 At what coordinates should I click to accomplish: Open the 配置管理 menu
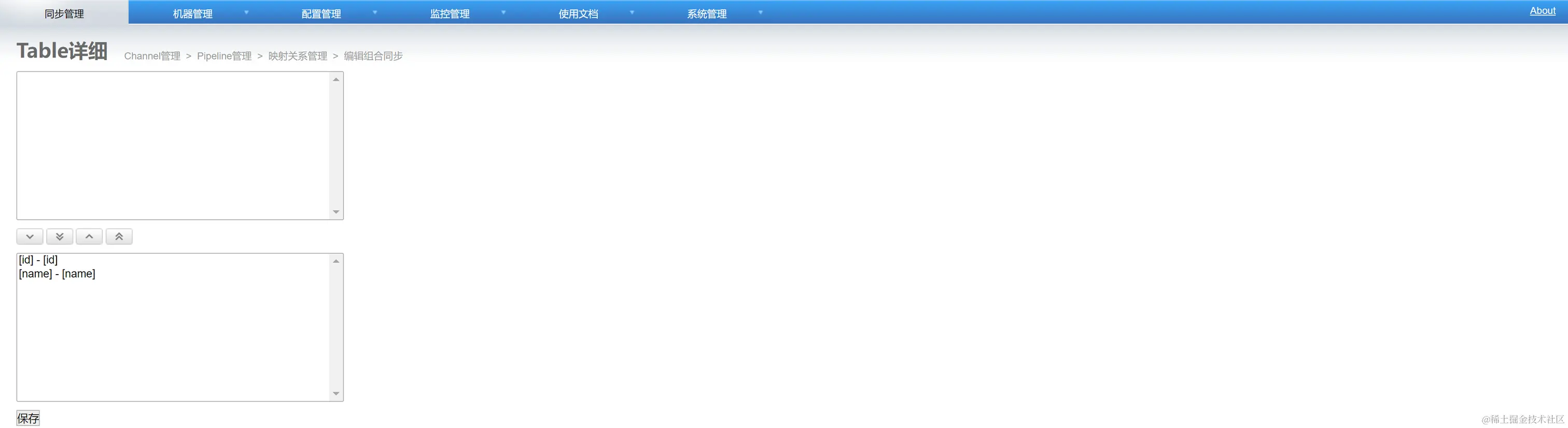pos(321,13)
